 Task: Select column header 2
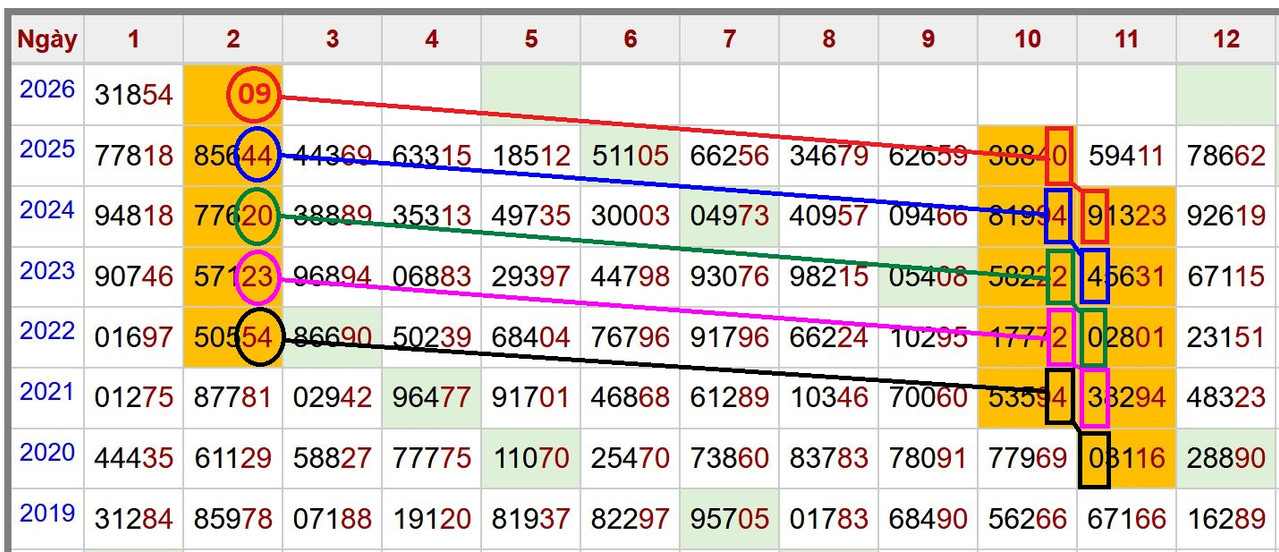[x=233, y=38]
